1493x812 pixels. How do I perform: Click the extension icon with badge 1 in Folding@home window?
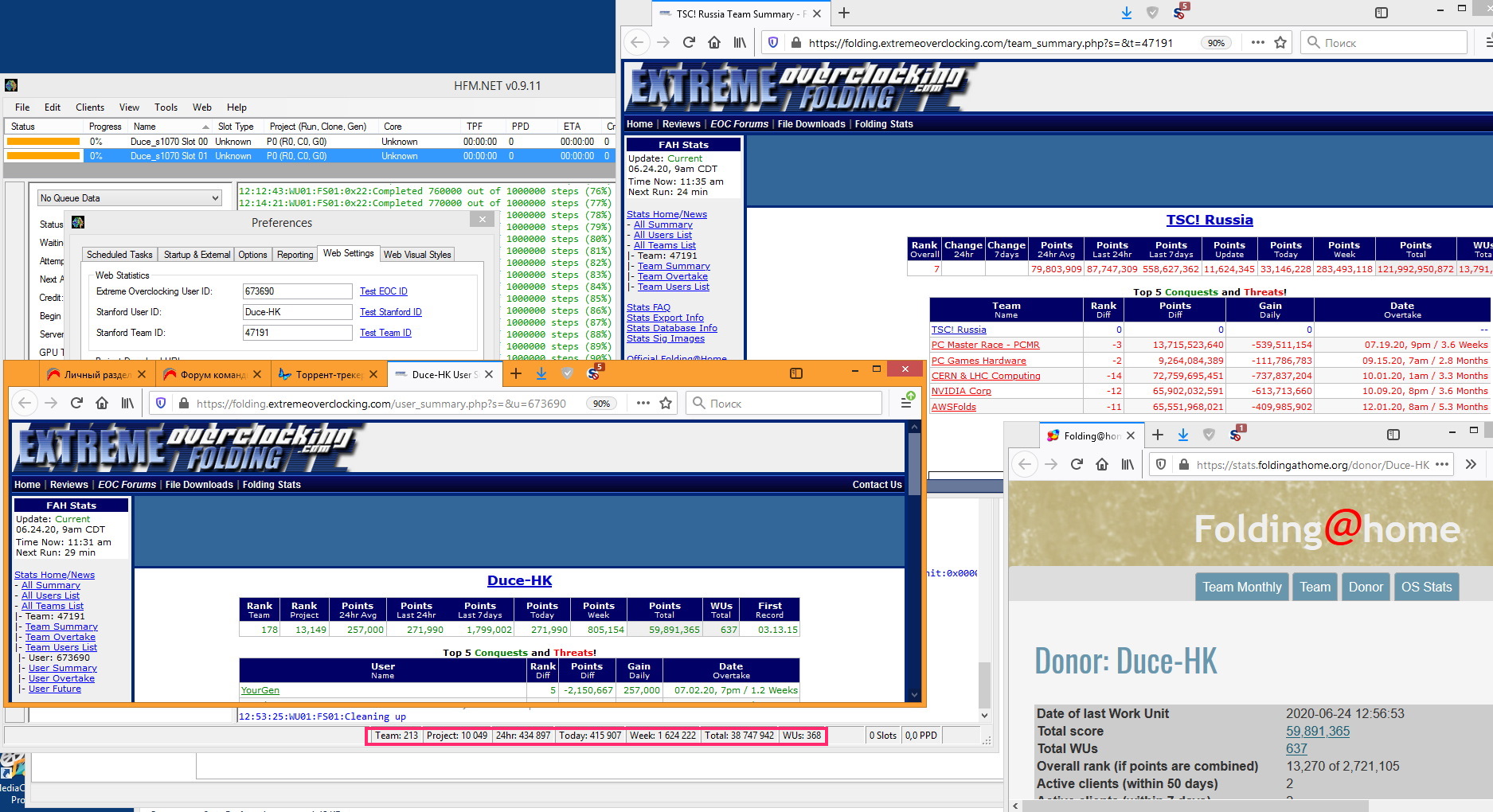click(x=1237, y=434)
